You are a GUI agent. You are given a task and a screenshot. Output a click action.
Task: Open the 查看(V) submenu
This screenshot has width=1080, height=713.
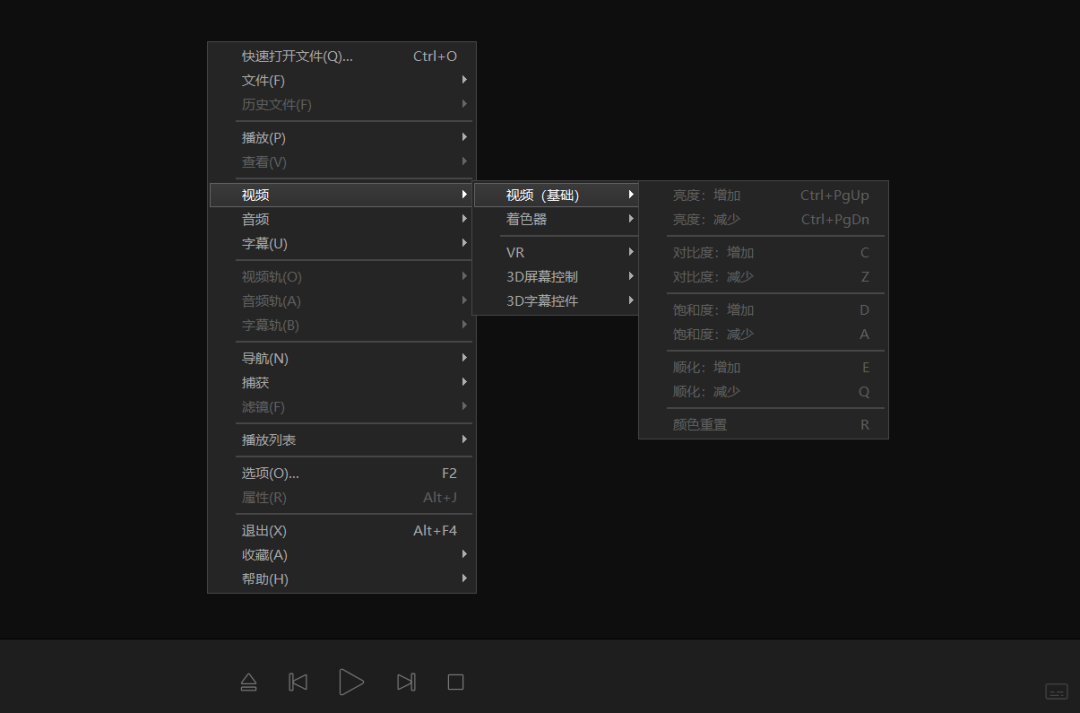[342, 162]
